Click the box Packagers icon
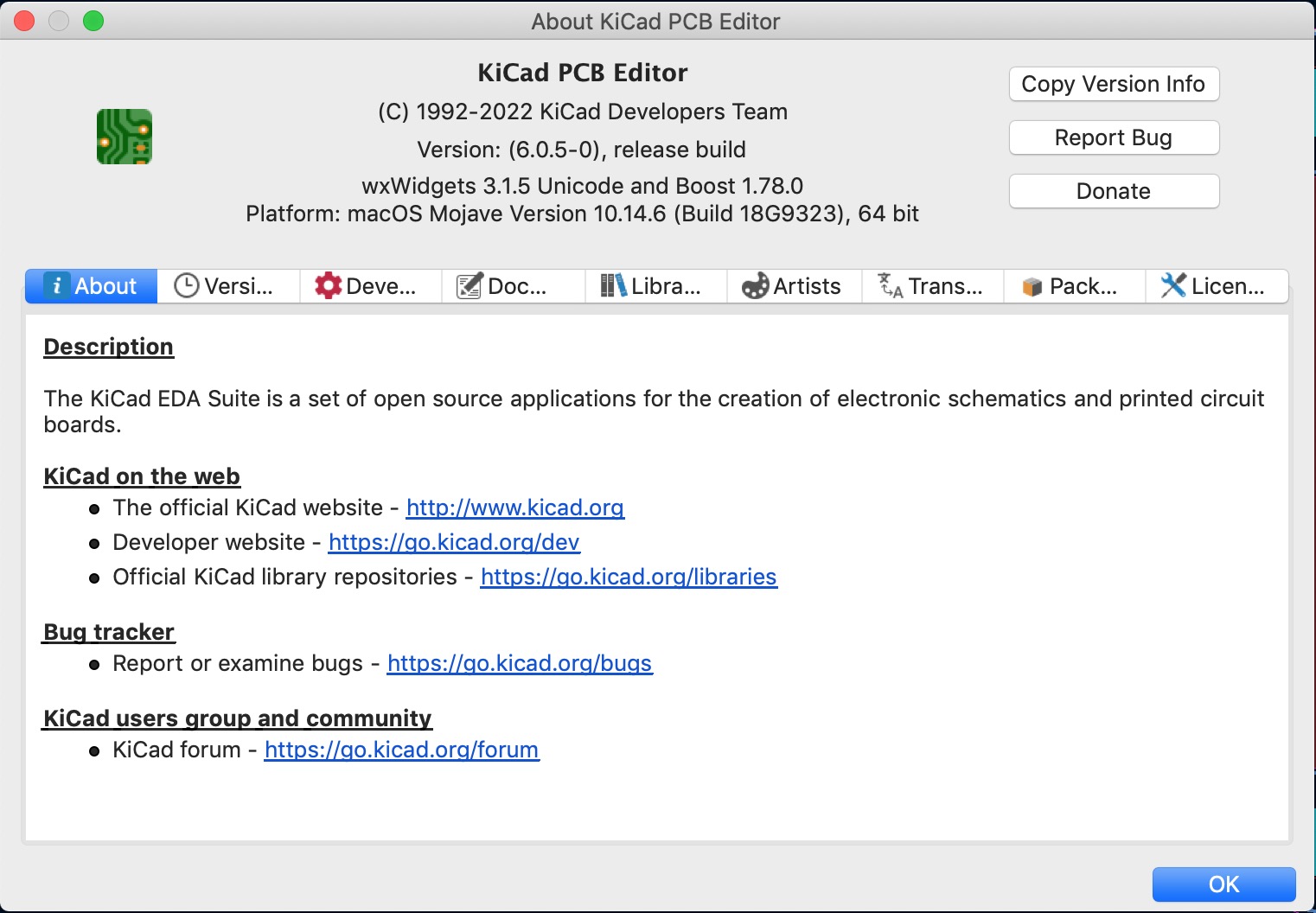 pos(1032,286)
